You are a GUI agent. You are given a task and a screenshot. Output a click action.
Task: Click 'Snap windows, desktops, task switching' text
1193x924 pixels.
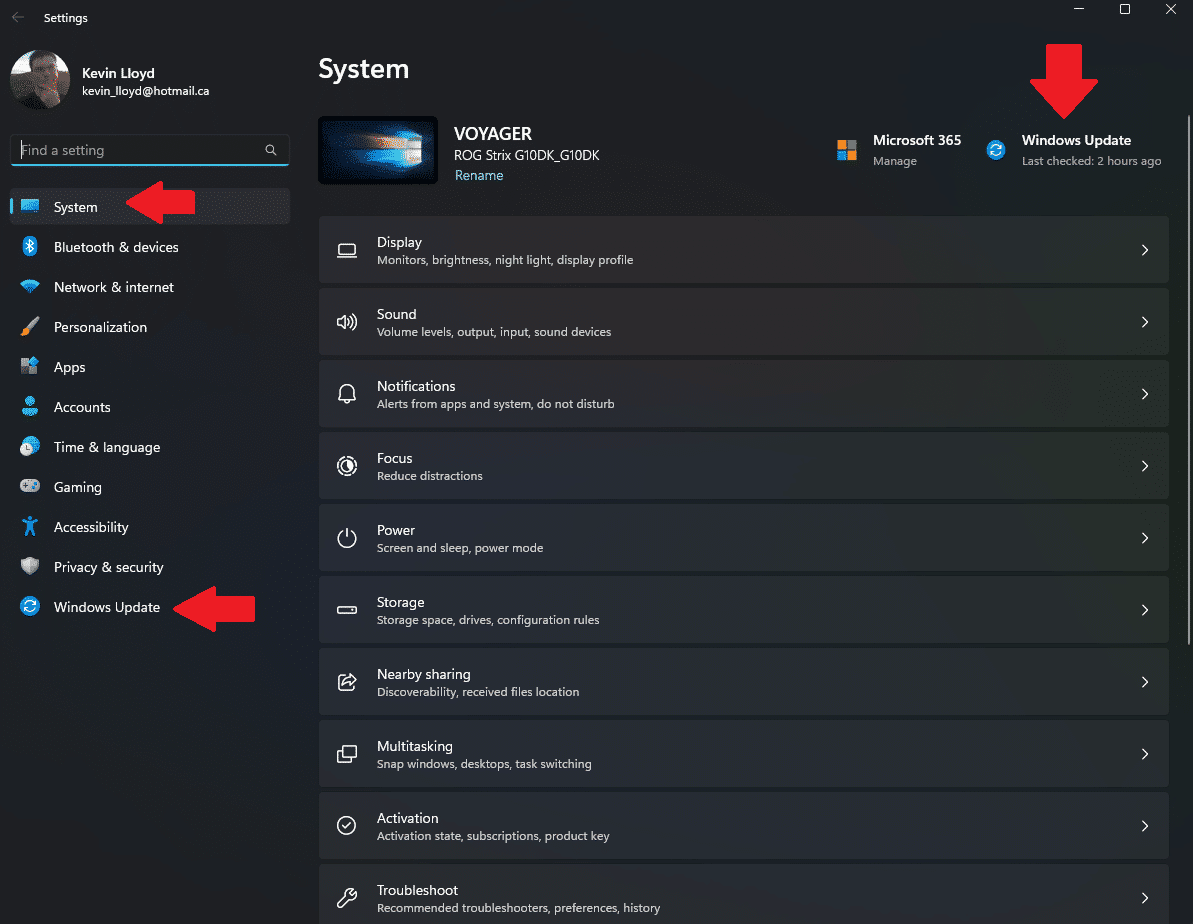484,764
